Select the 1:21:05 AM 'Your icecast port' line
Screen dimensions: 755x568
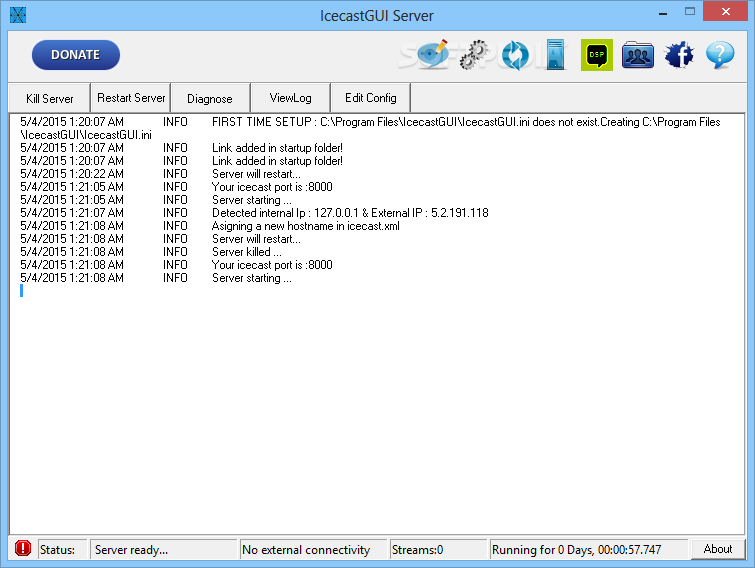[176, 187]
